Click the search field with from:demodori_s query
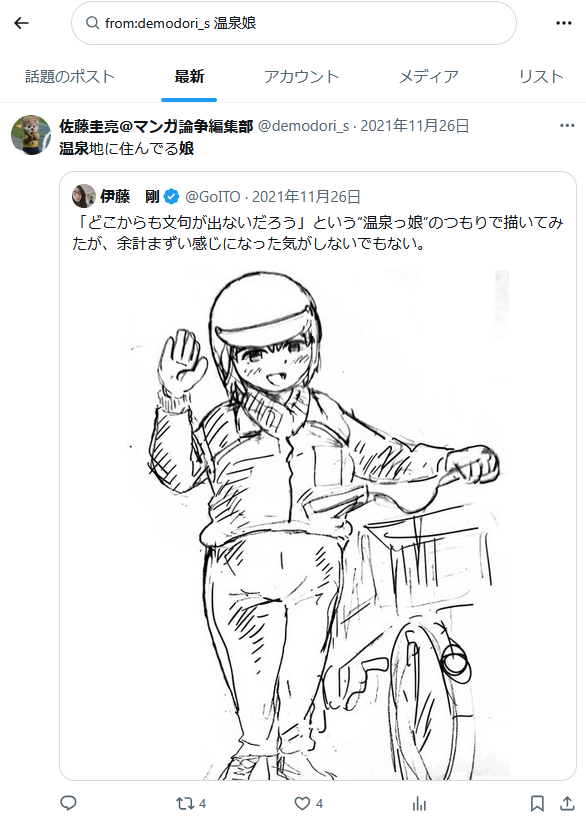The image size is (586, 822). (x=294, y=23)
